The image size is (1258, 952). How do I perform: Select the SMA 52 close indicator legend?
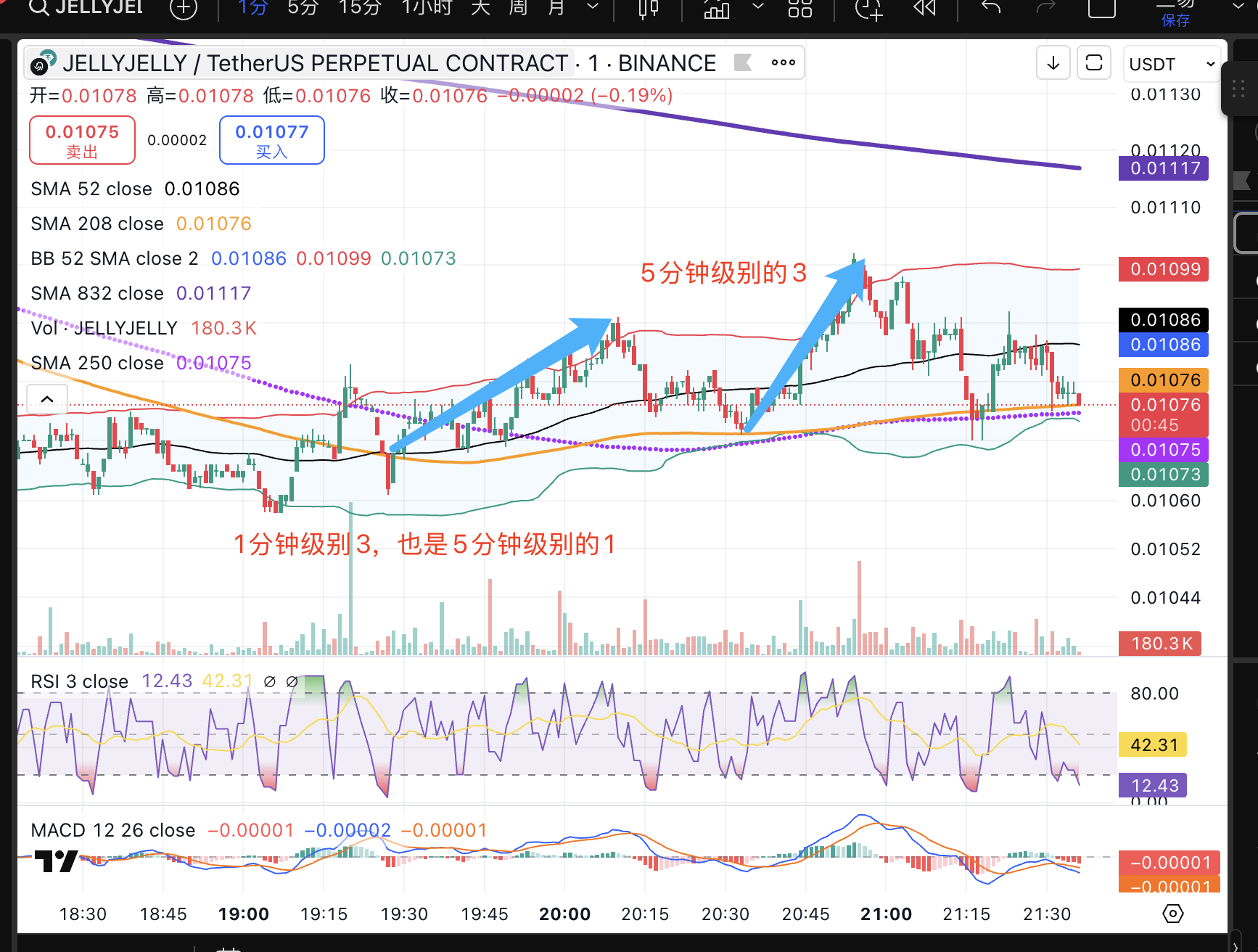click(x=91, y=189)
